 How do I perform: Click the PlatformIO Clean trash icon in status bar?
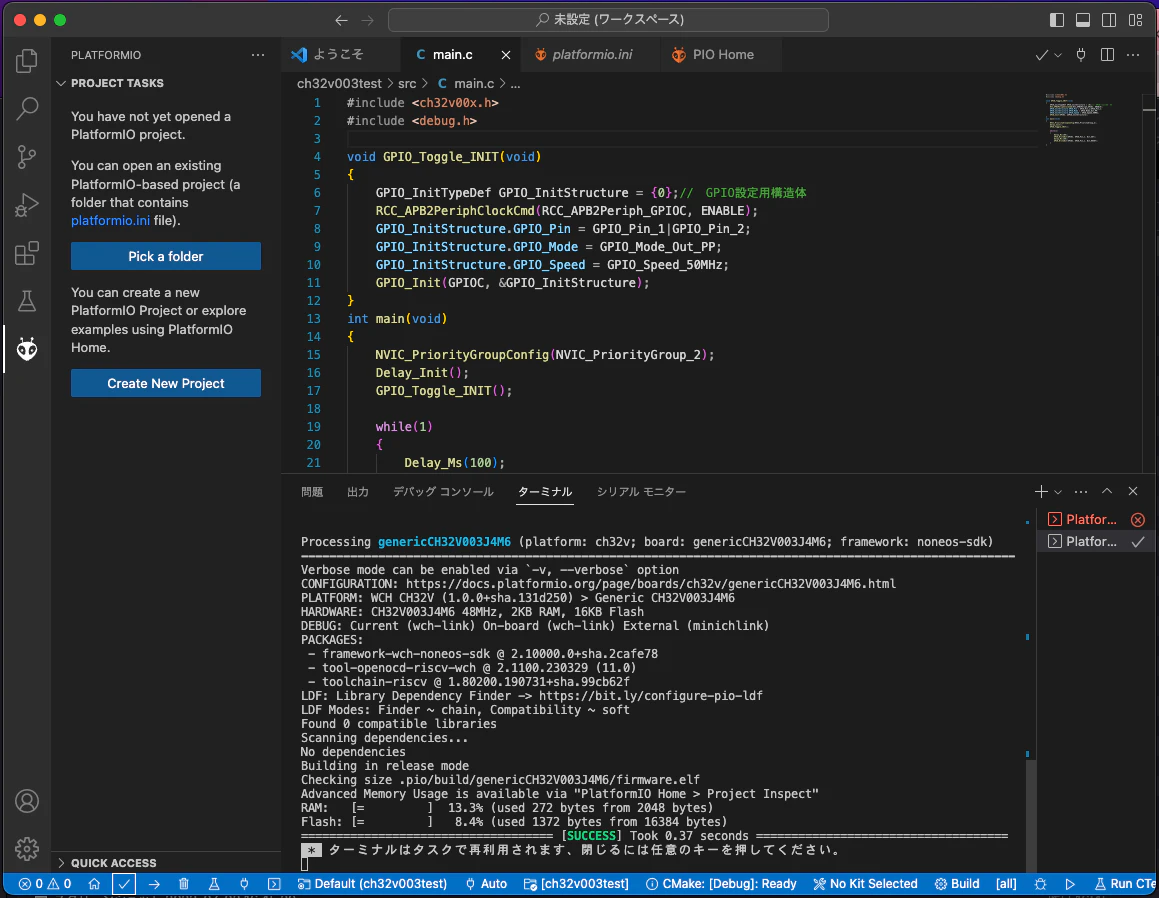(x=184, y=884)
